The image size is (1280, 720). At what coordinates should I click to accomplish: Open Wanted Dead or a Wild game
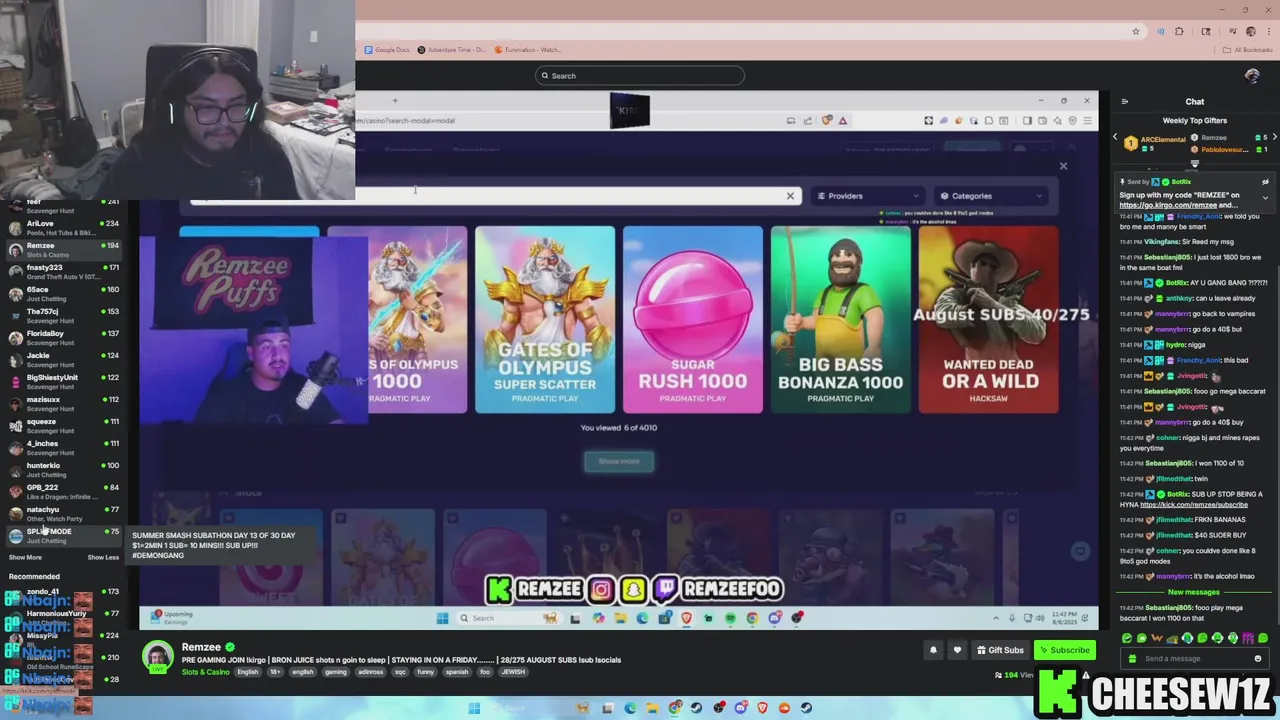[988, 319]
